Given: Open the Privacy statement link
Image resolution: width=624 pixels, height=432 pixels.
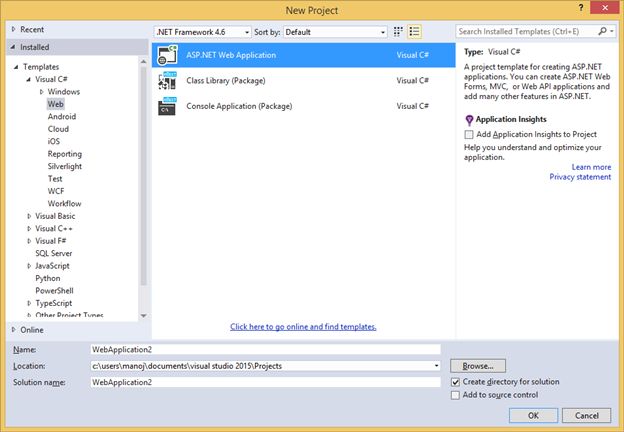Looking at the screenshot, I should (580, 177).
